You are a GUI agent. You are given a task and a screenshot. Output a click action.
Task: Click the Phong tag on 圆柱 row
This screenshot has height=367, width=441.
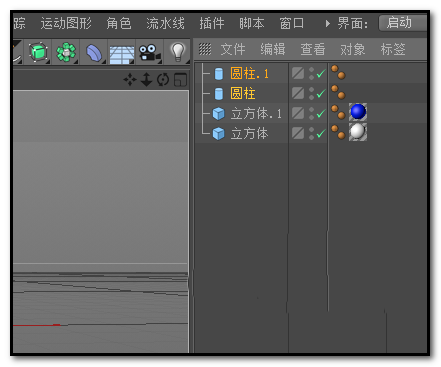coord(338,92)
